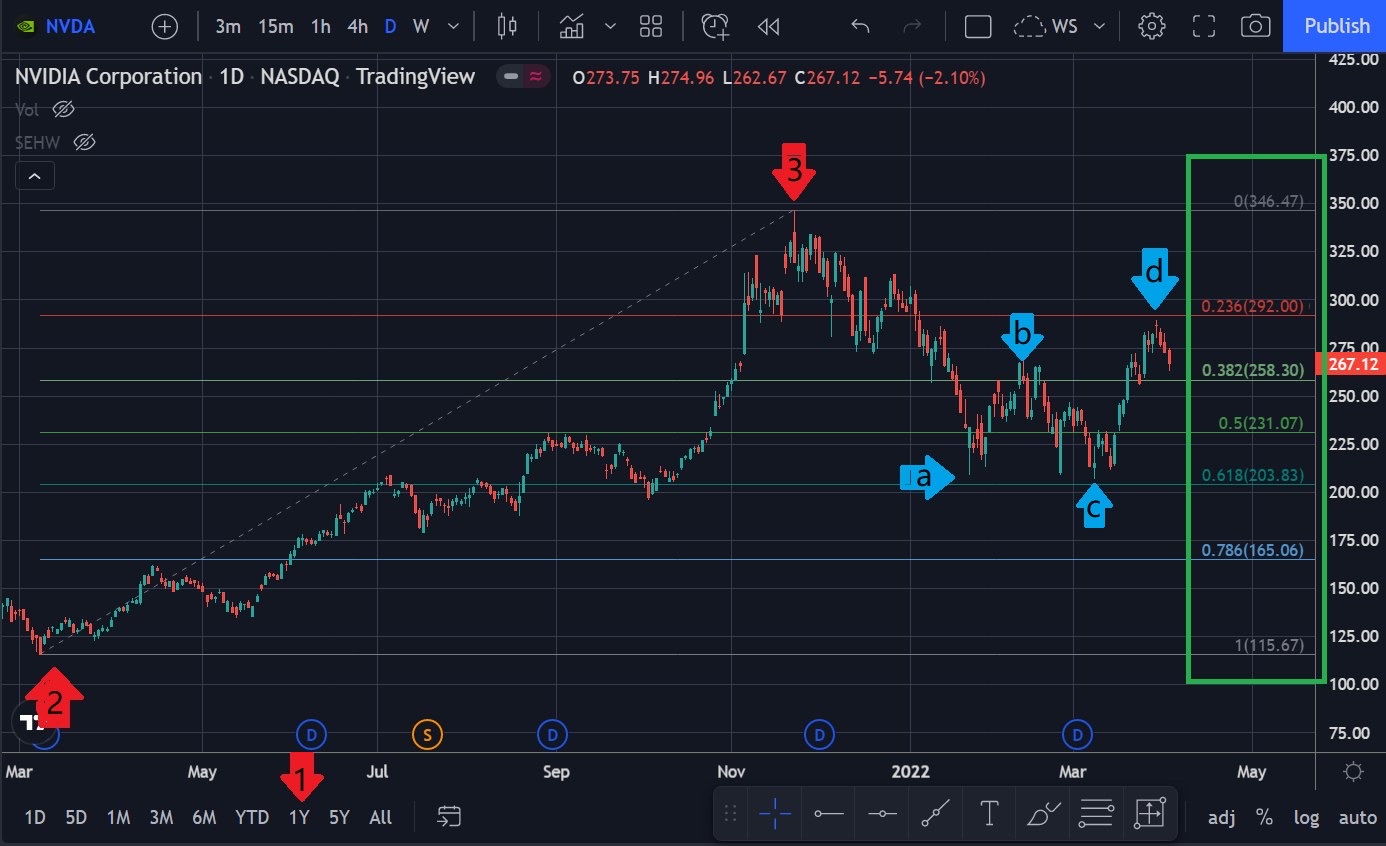1386x846 pixels.
Task: Open chart settings gear in top toolbar
Action: point(1152,27)
